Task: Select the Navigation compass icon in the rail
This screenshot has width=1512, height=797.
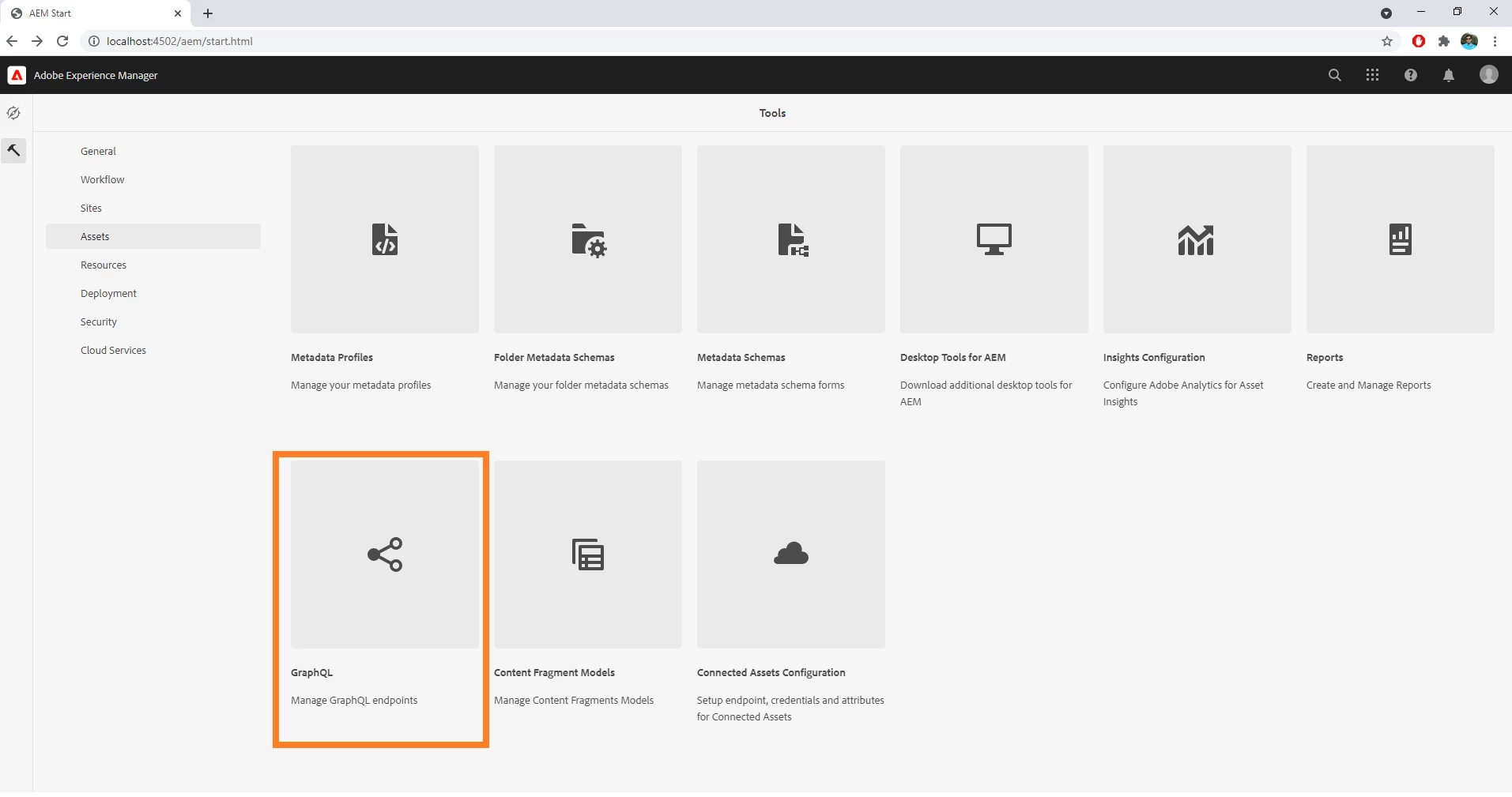Action: 13,113
